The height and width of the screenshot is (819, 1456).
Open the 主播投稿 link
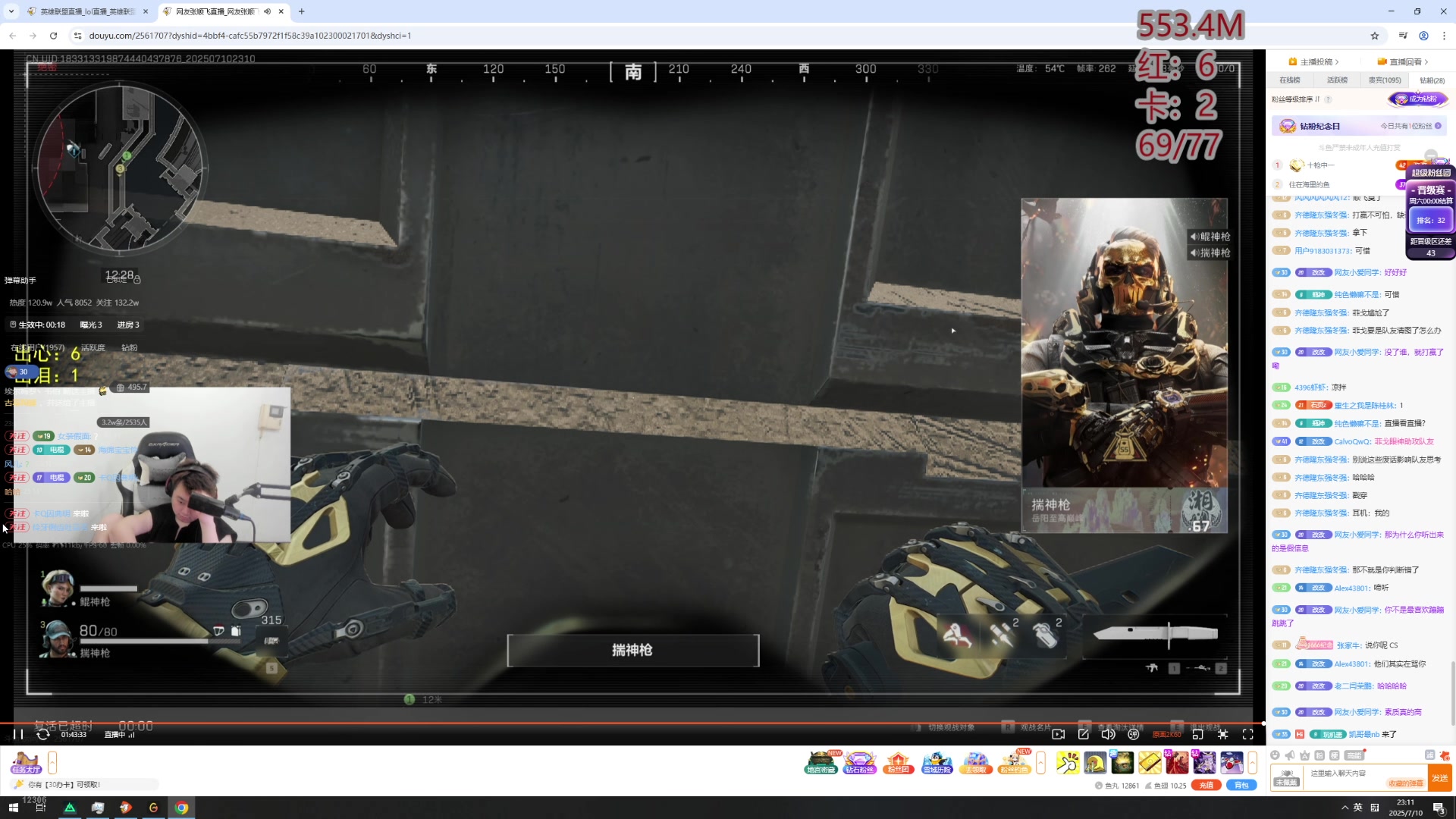[1313, 62]
